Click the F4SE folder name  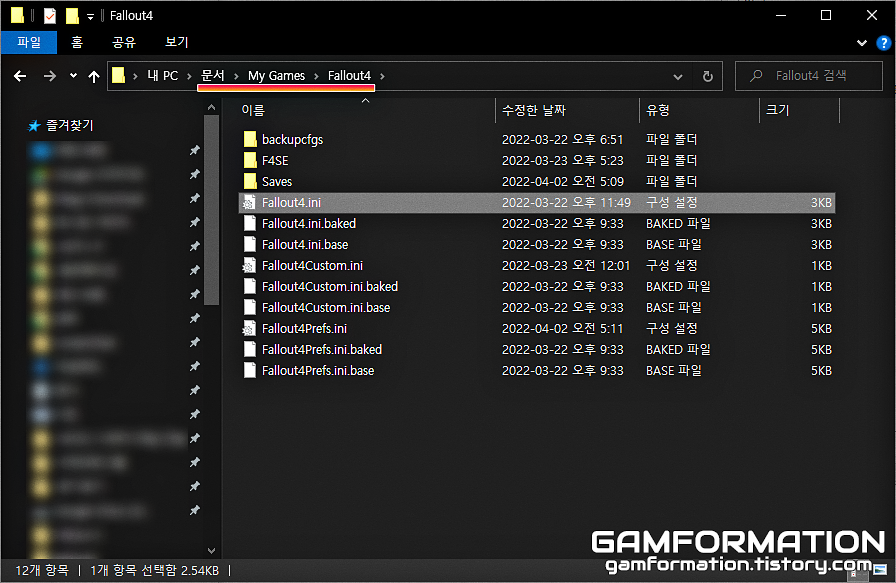[275, 161]
